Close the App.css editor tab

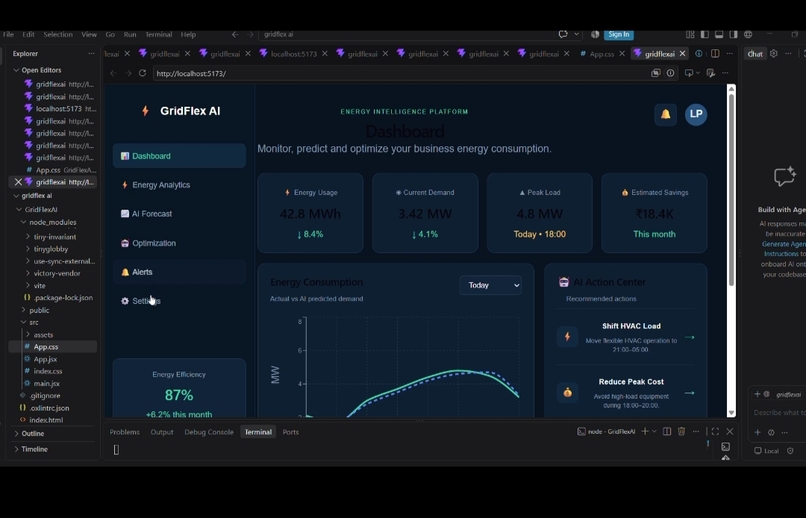pyautogui.click(x=622, y=53)
